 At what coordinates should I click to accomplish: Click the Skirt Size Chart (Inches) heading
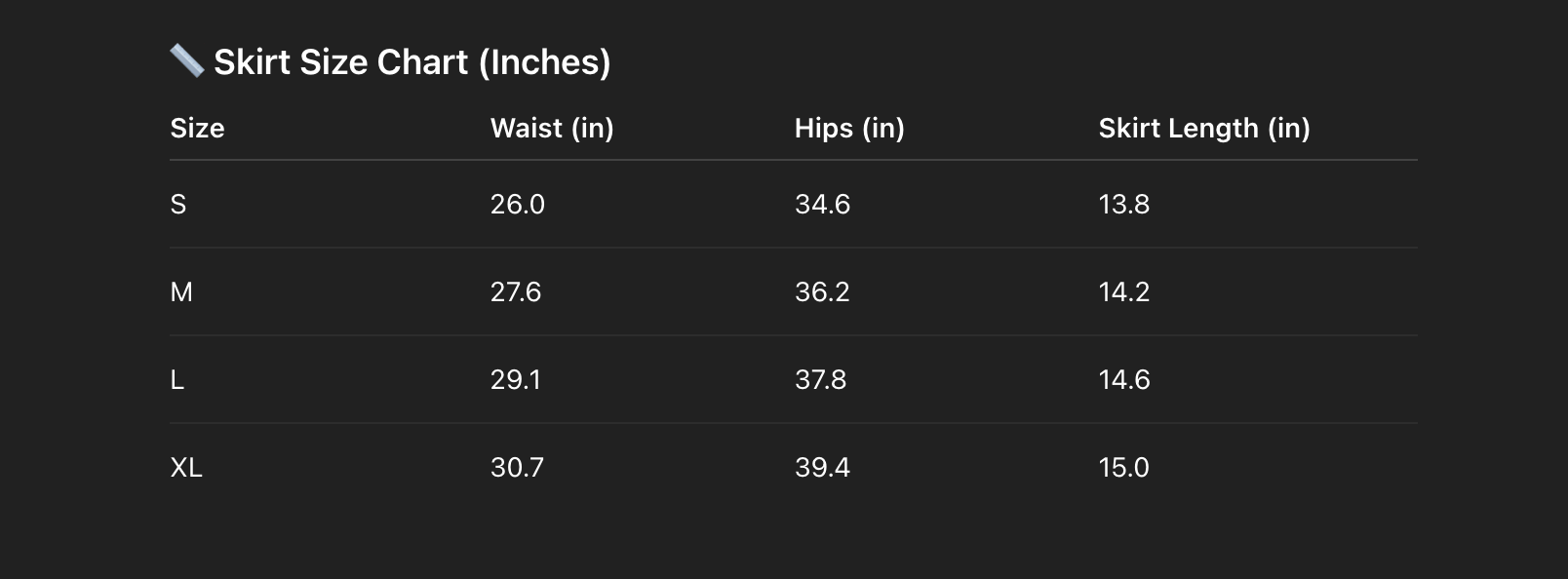[412, 62]
